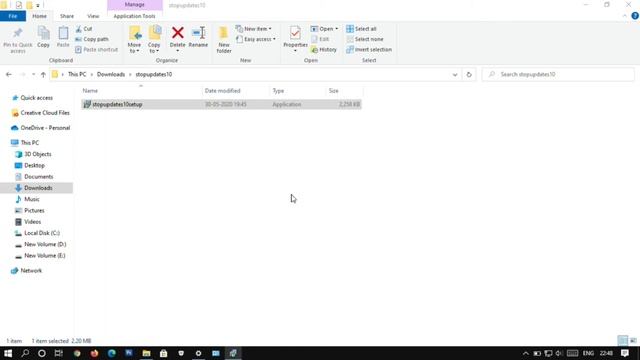
Task: Click the red Delete icon
Action: 178,33
